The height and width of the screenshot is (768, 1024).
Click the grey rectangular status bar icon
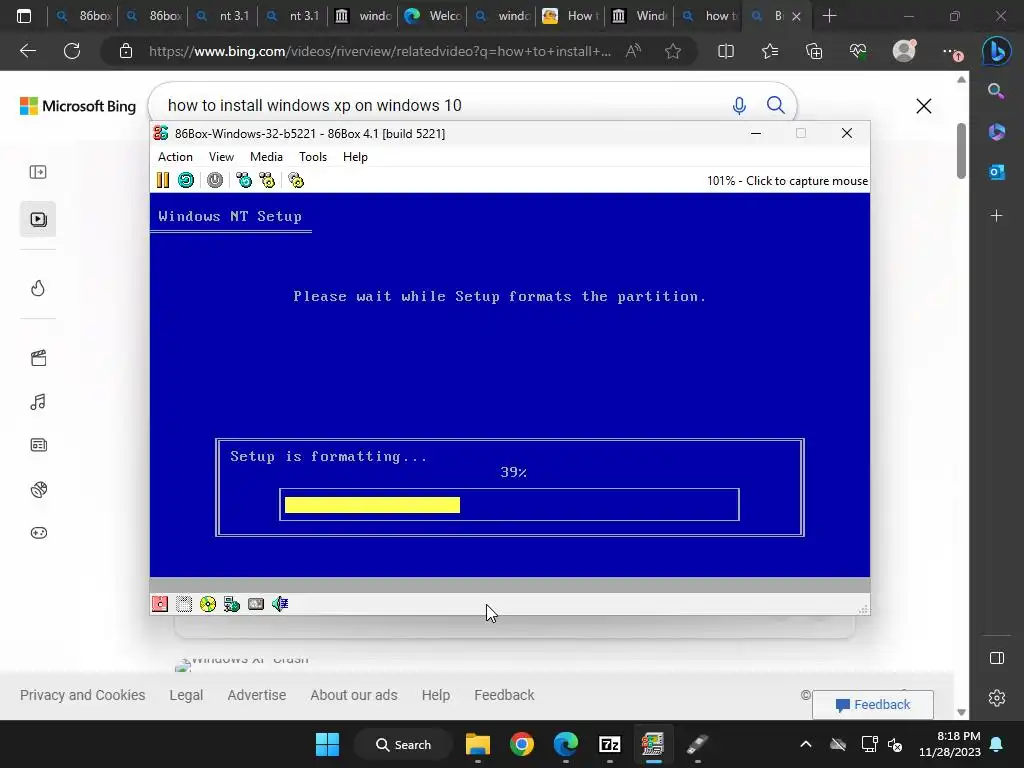click(256, 604)
